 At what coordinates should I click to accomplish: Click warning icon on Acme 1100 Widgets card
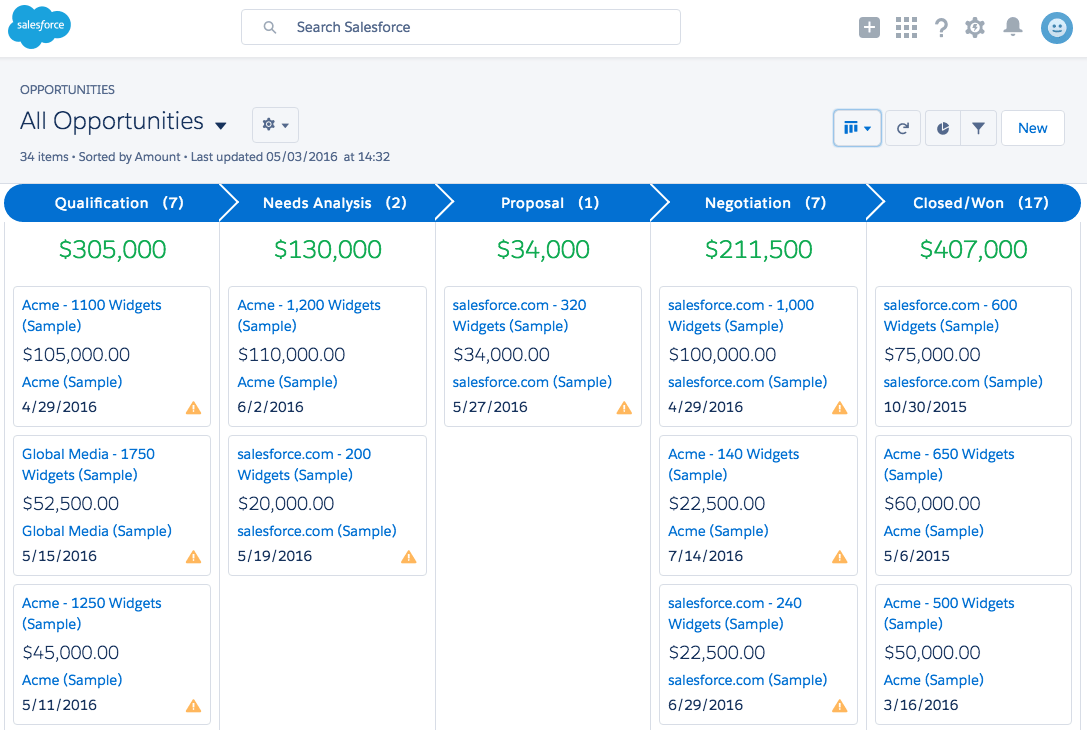pyautogui.click(x=193, y=408)
